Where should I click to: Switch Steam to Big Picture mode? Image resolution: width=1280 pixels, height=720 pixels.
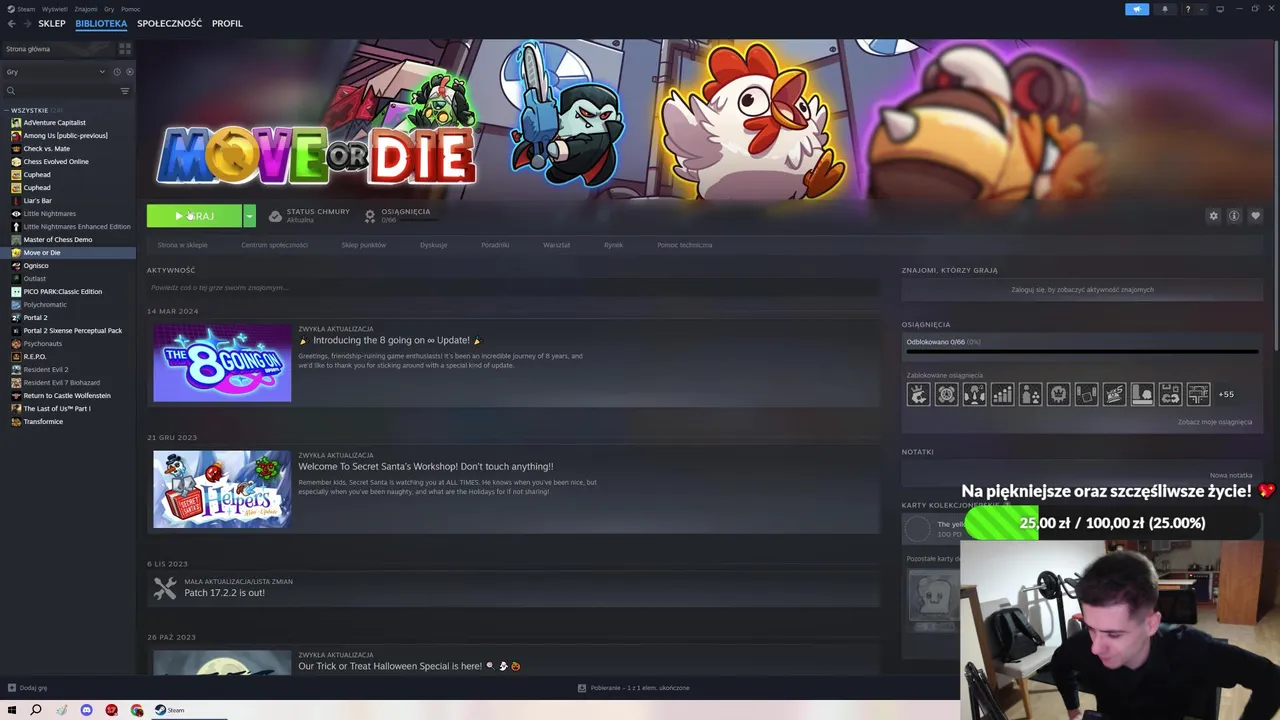coord(1220,9)
